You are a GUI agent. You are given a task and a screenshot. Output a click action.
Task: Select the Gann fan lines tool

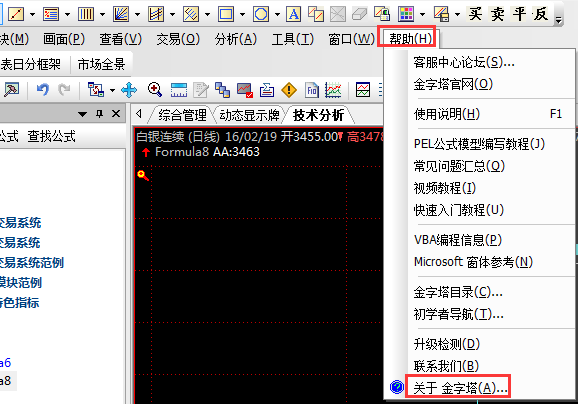121,14
